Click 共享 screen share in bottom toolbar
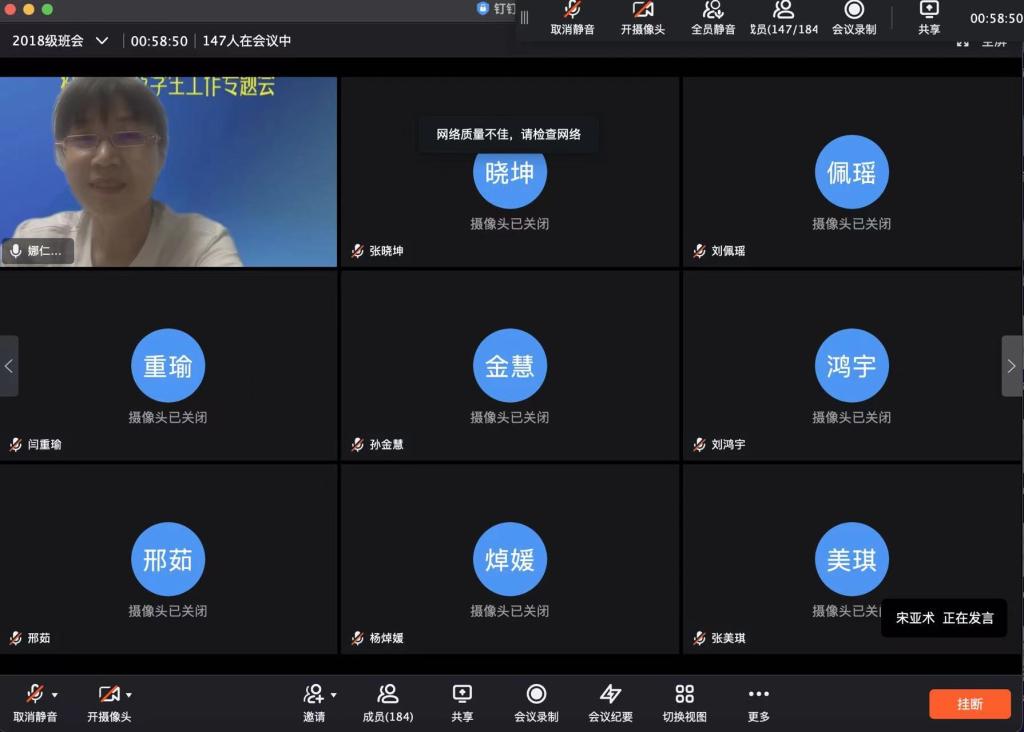The height and width of the screenshot is (732, 1024). [462, 695]
